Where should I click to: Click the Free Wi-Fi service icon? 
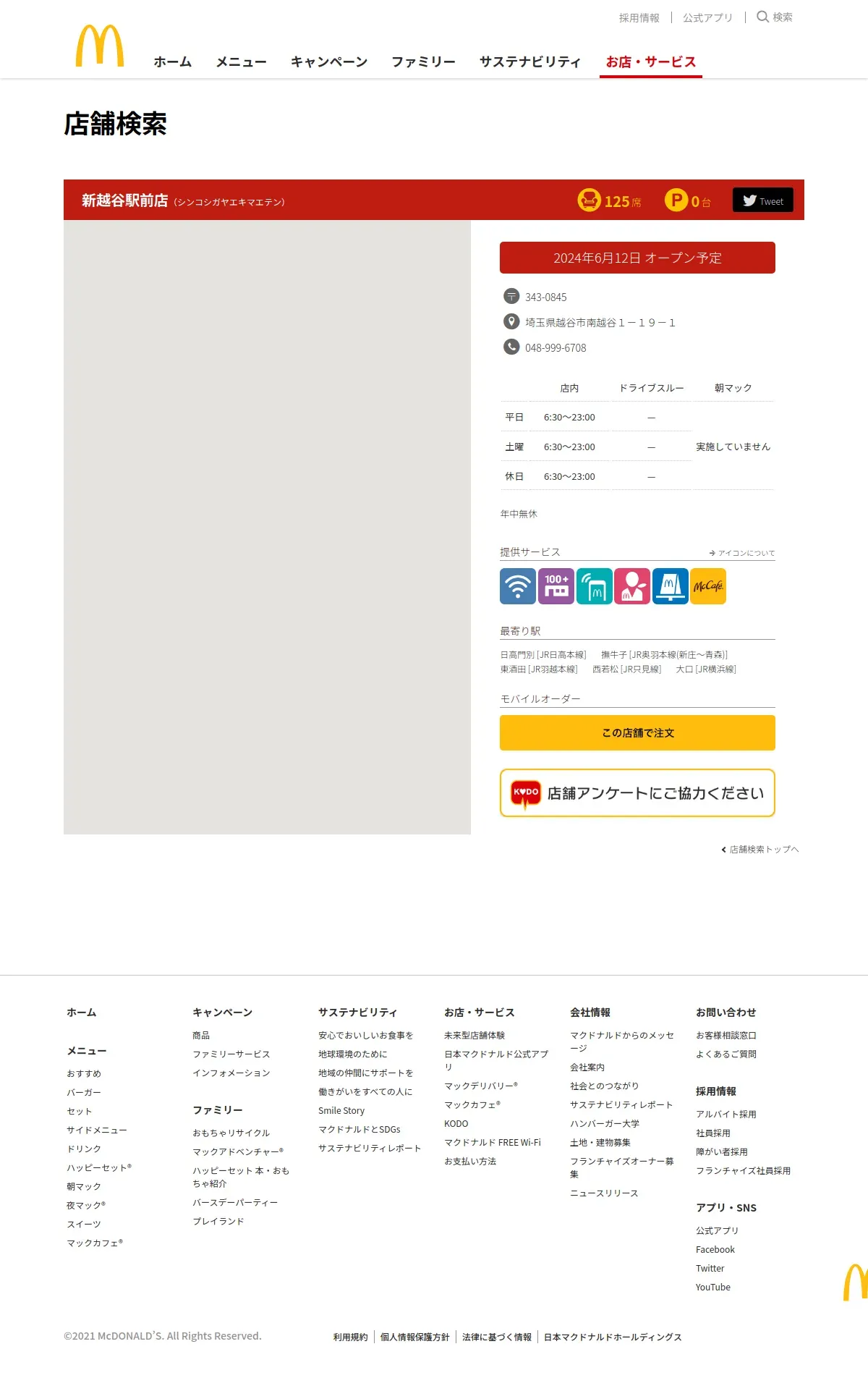tap(518, 586)
